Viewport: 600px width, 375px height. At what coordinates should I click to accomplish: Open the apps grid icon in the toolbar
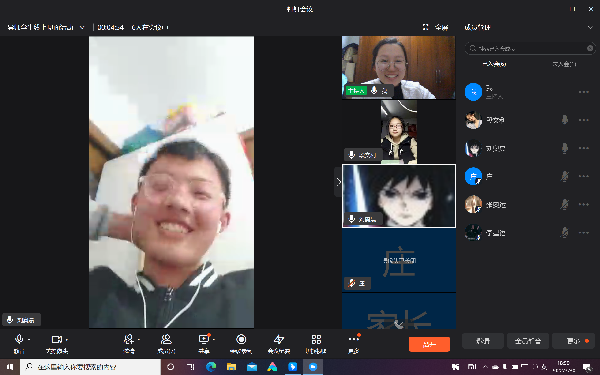tap(316, 339)
